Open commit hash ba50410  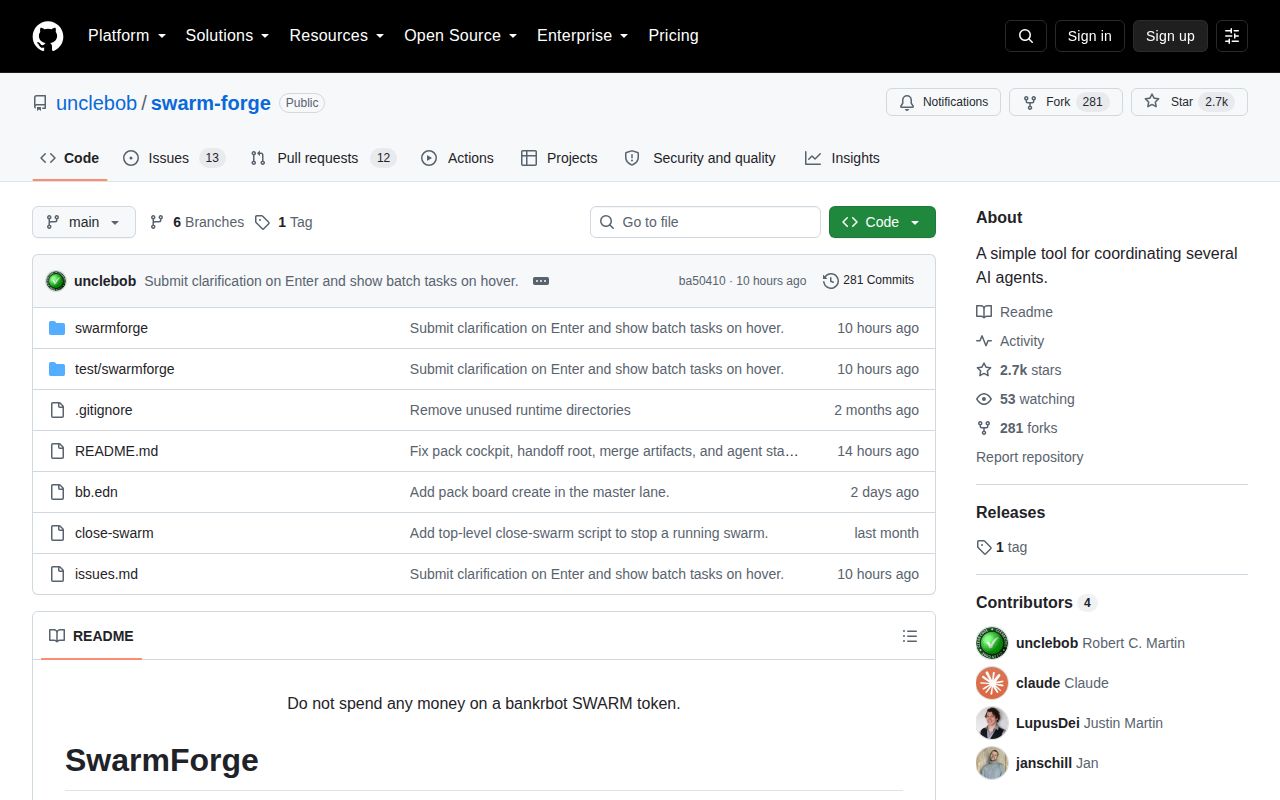pyautogui.click(x=702, y=281)
